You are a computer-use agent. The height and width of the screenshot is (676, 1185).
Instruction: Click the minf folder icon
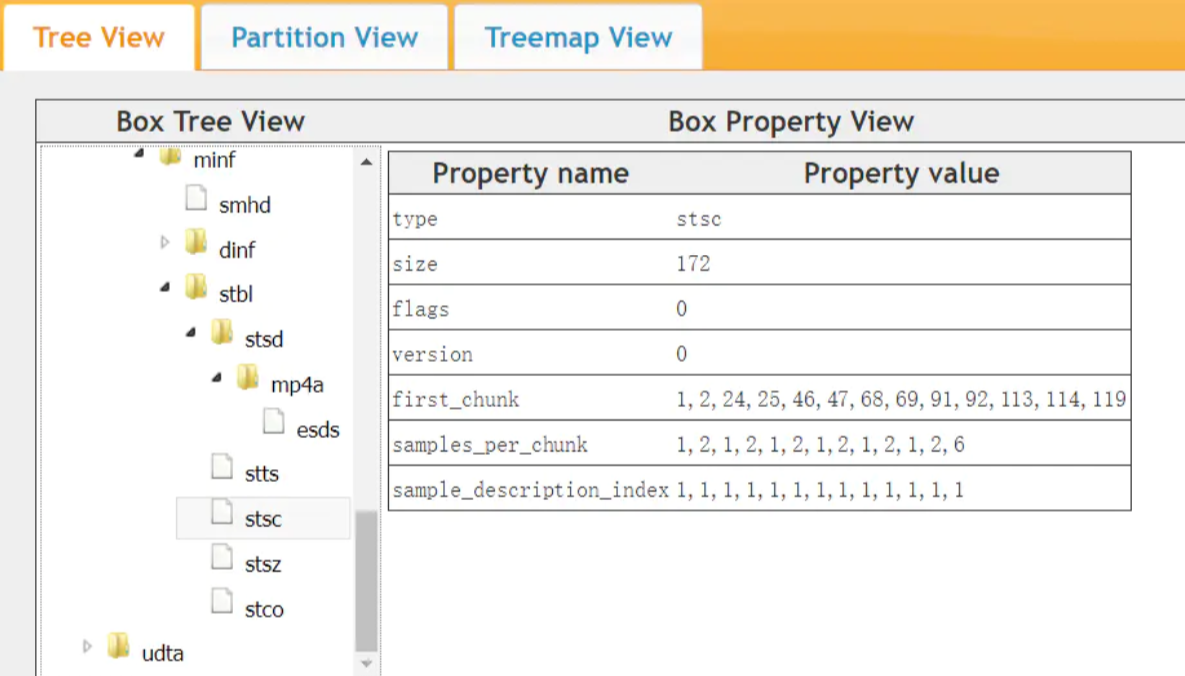point(171,156)
